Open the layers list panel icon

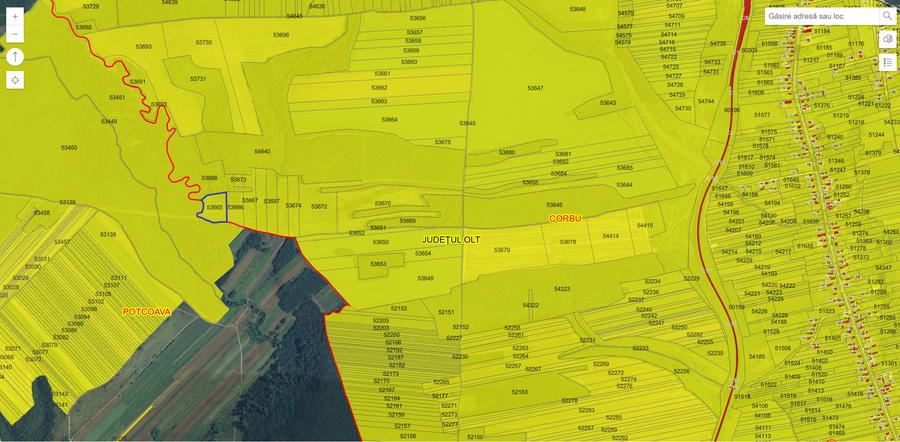pos(887,39)
